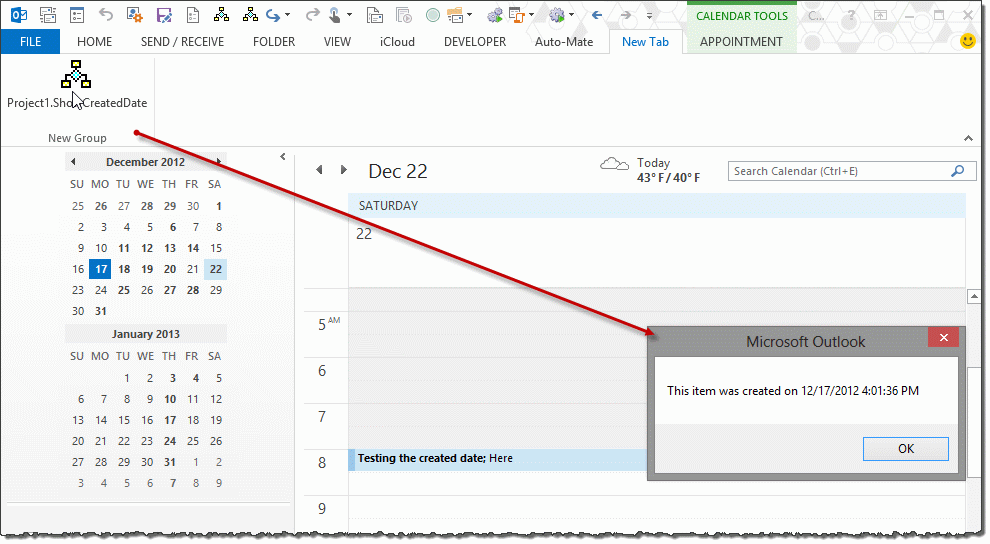Go to previous day with left arrow beside Dec 22
Screen dimensions: 990x544
click(319, 170)
